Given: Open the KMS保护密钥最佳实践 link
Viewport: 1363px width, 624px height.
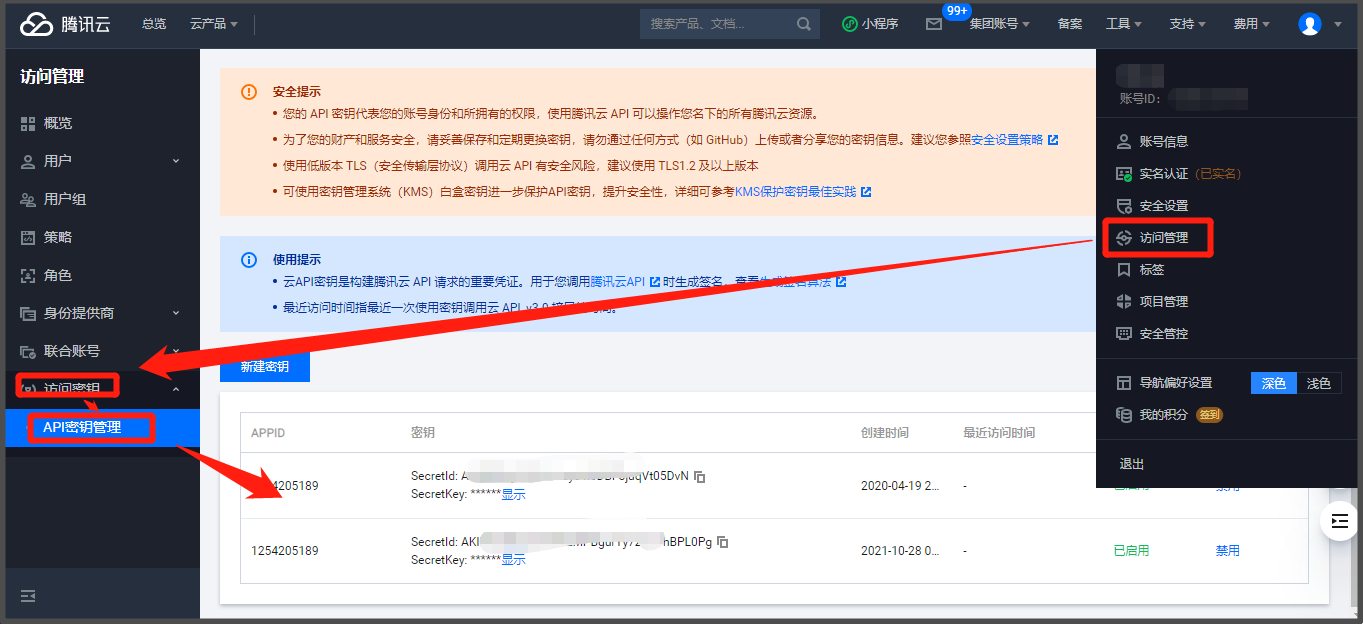Looking at the screenshot, I should (795, 192).
